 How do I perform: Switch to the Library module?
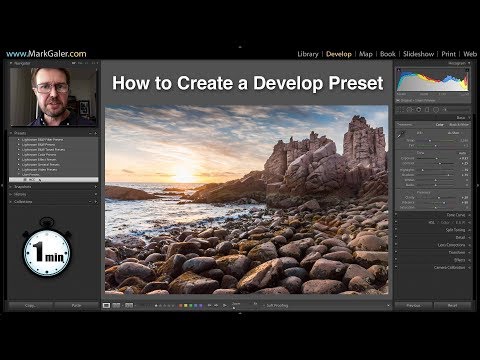[x=308, y=54]
